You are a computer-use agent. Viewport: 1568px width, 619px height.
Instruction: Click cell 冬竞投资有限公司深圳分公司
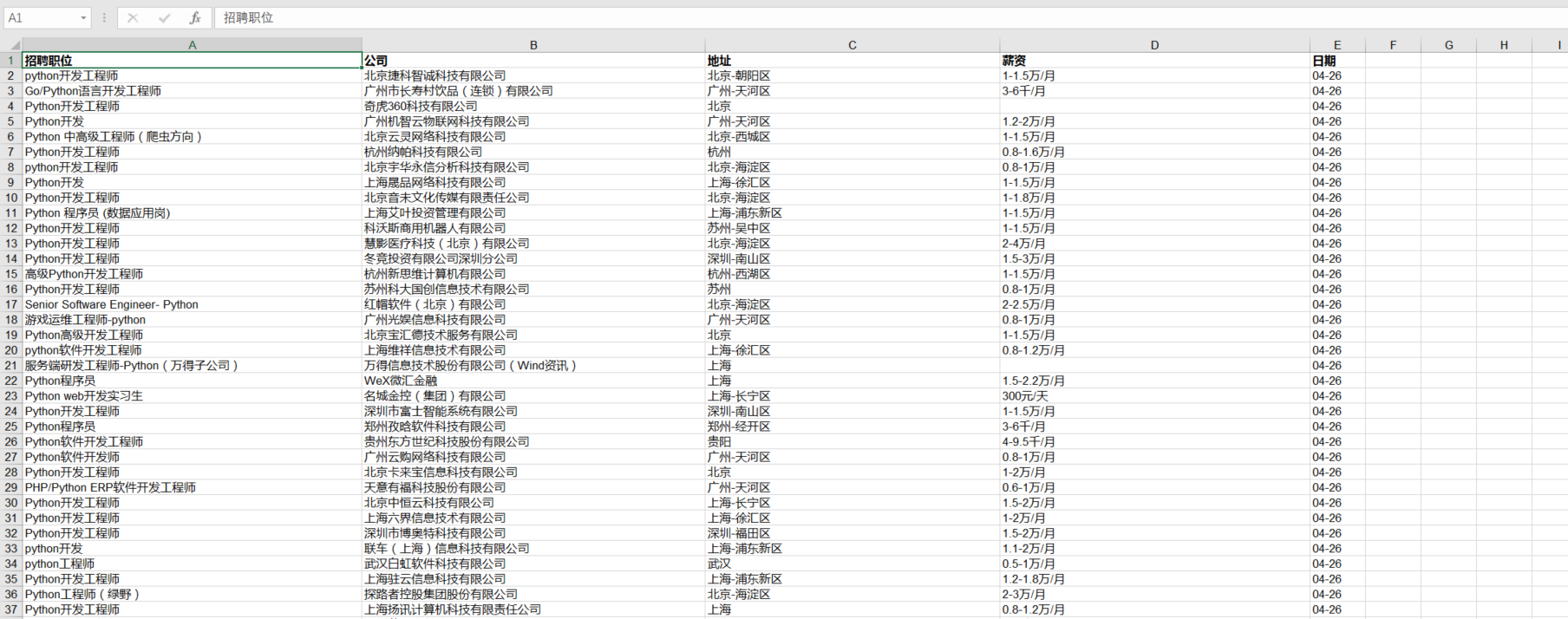[533, 258]
